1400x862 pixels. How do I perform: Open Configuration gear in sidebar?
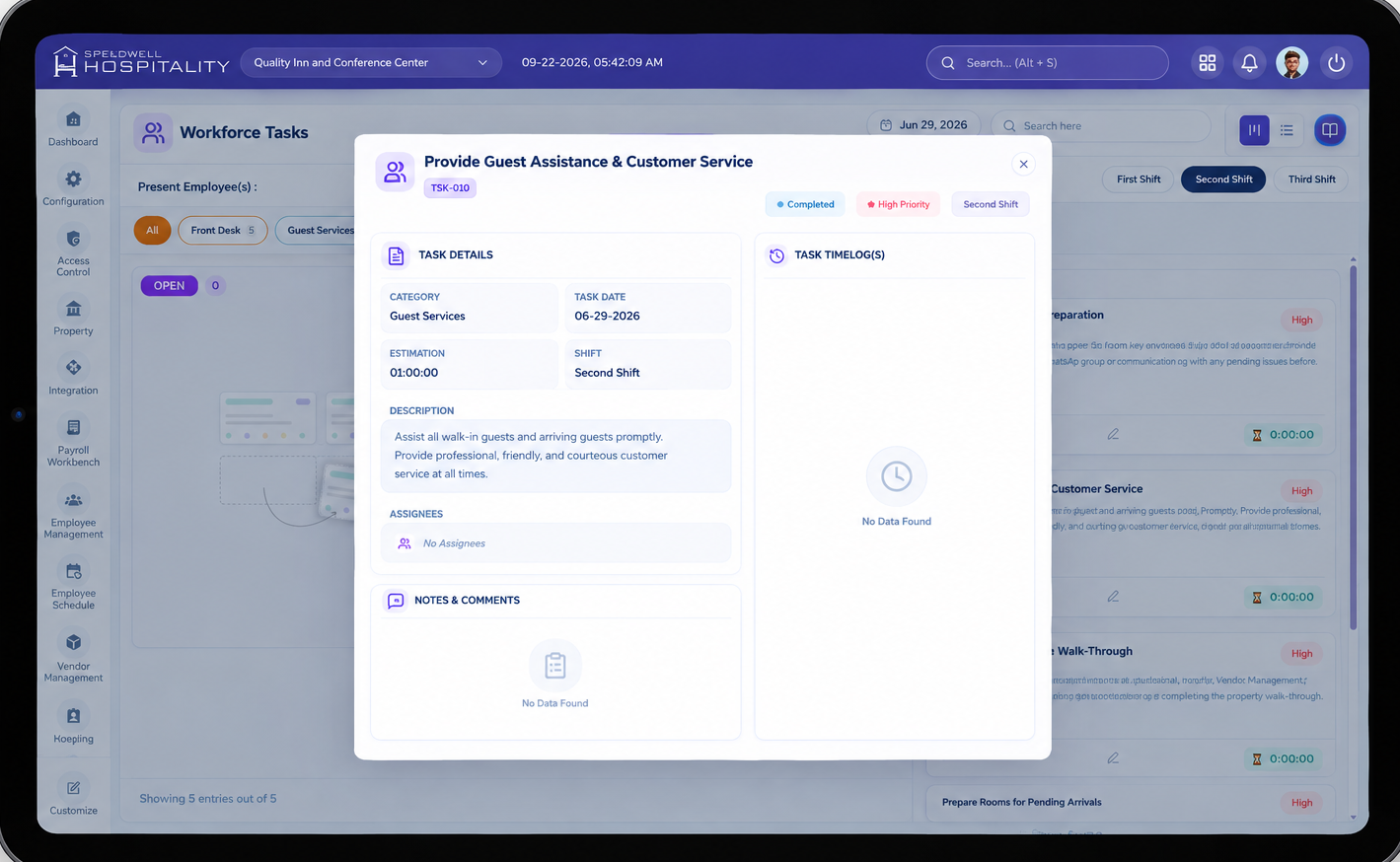coord(73,187)
